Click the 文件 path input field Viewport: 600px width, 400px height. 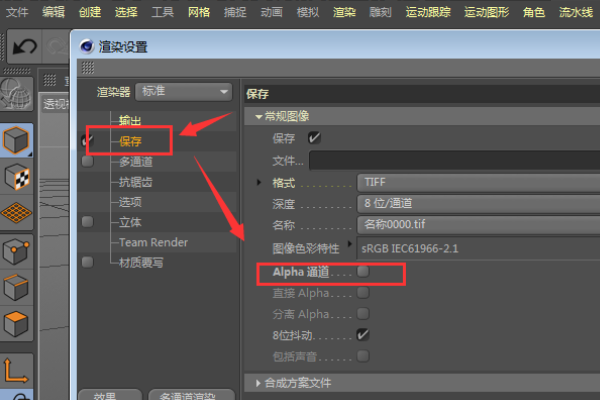click(x=455, y=160)
